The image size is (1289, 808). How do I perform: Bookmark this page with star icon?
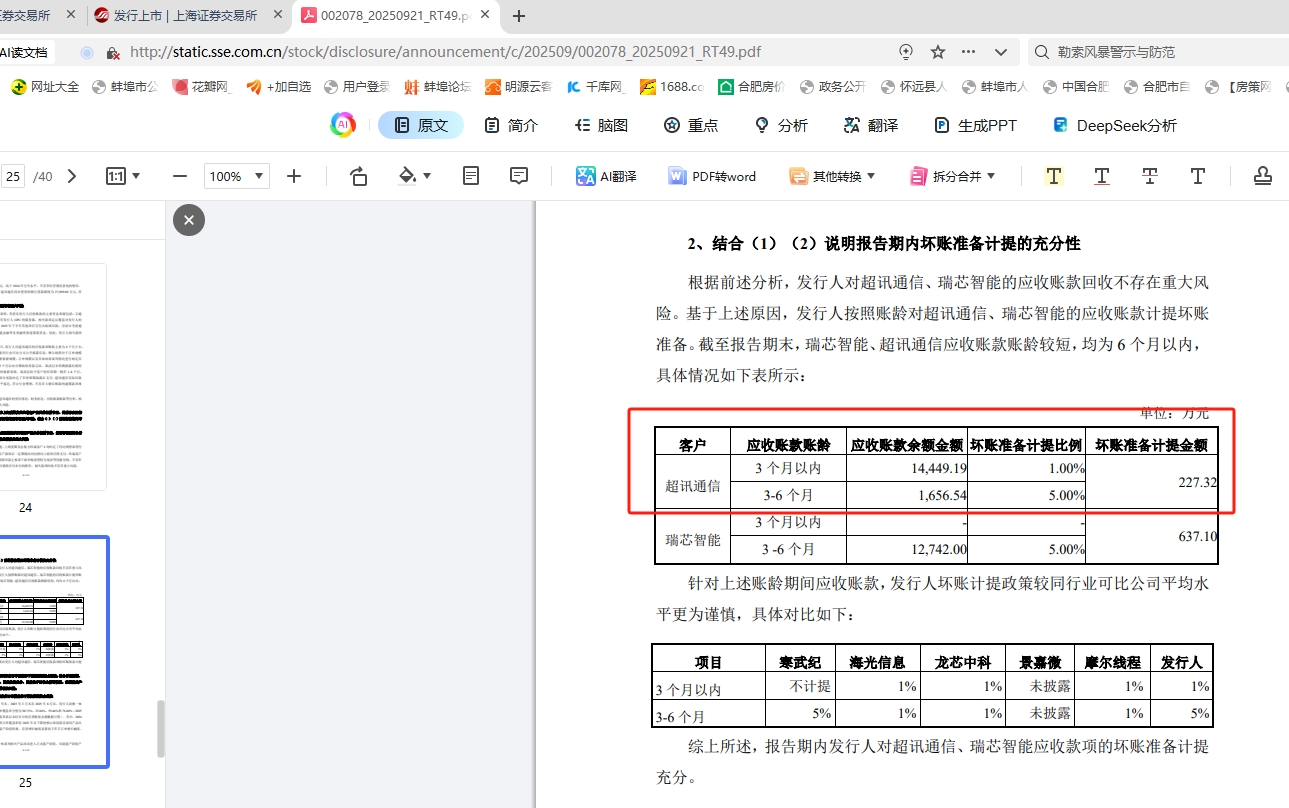[x=938, y=52]
